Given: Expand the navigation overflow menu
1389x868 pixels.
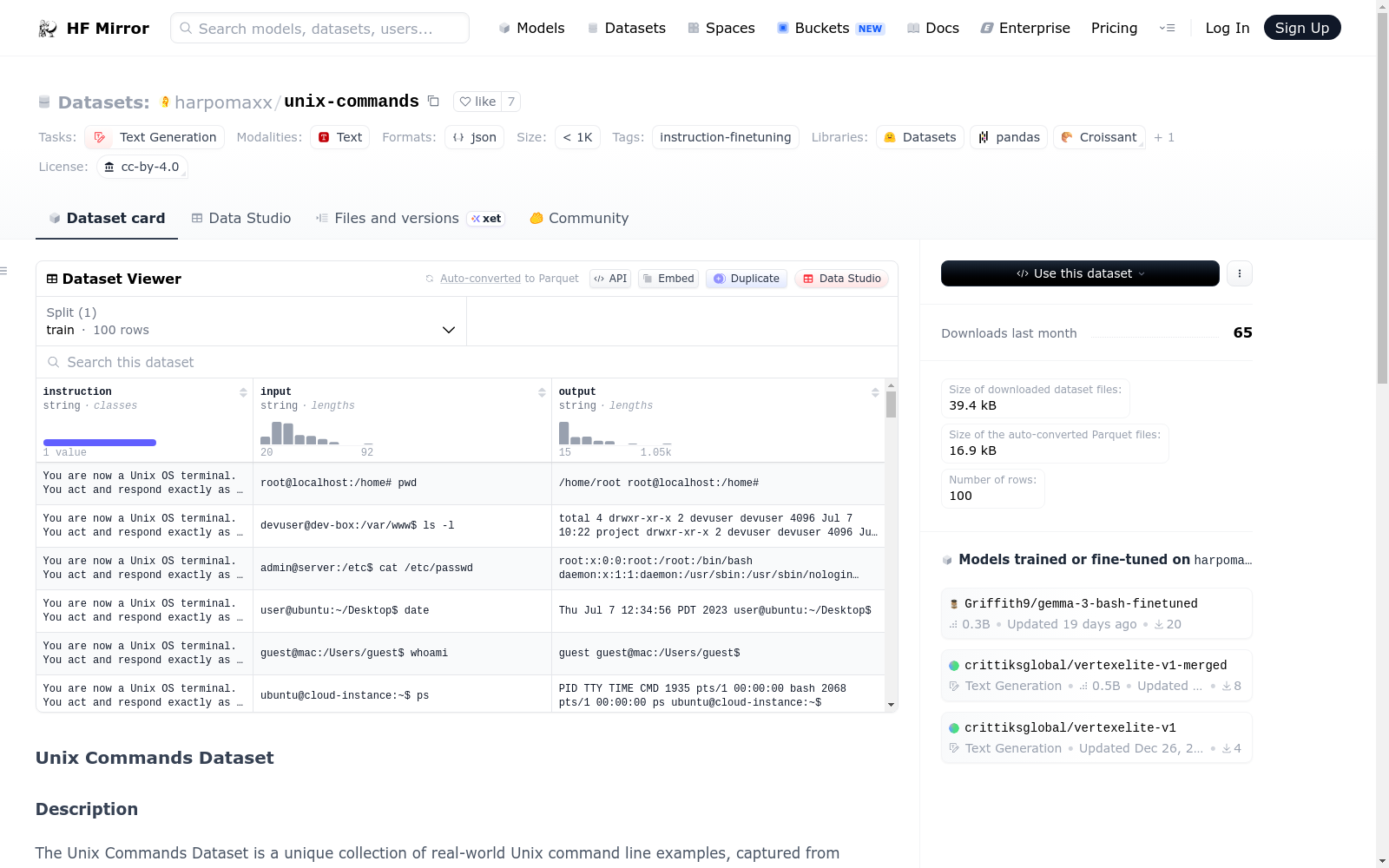Looking at the screenshot, I should click(1167, 28).
